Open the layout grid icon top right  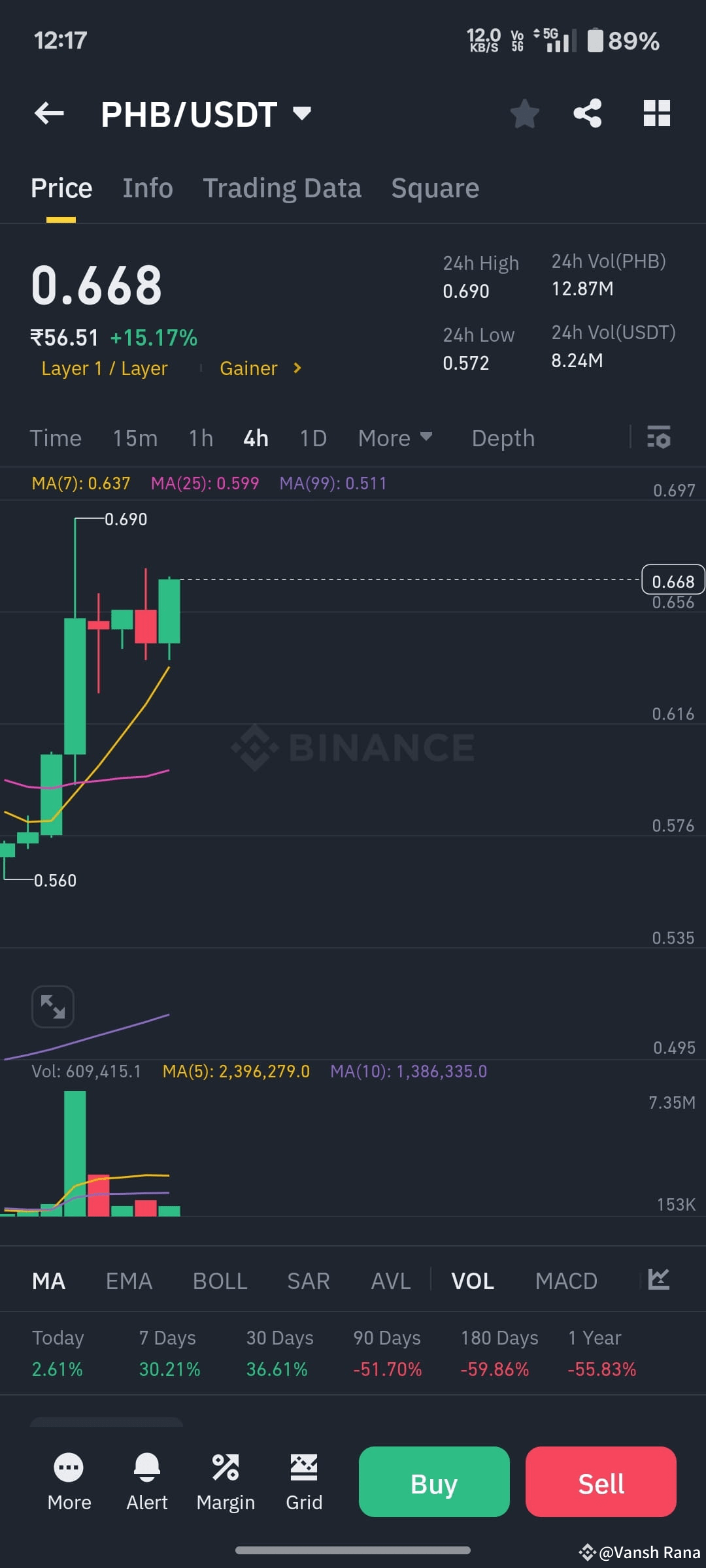click(656, 113)
